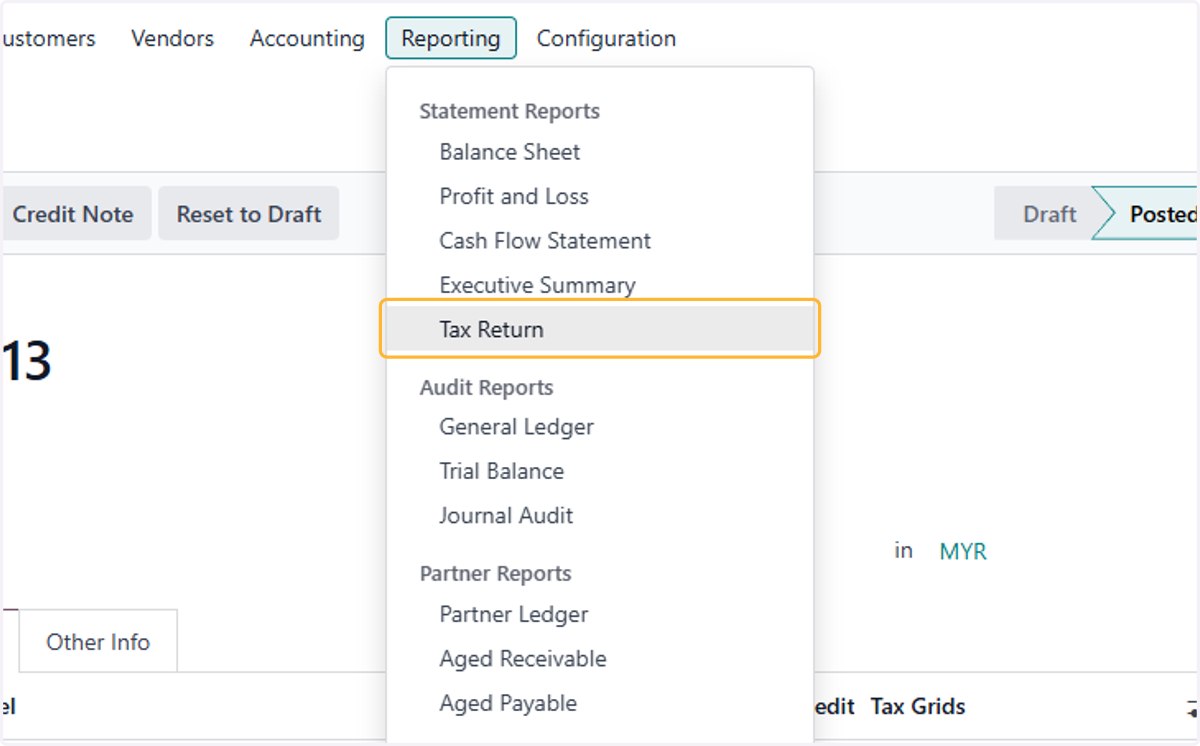Click Reset to Draft button
1200x746 pixels.
249,214
